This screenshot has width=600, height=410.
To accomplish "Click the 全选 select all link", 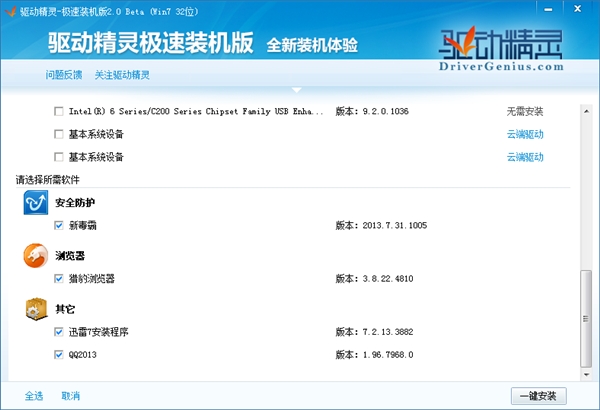I will pos(34,396).
